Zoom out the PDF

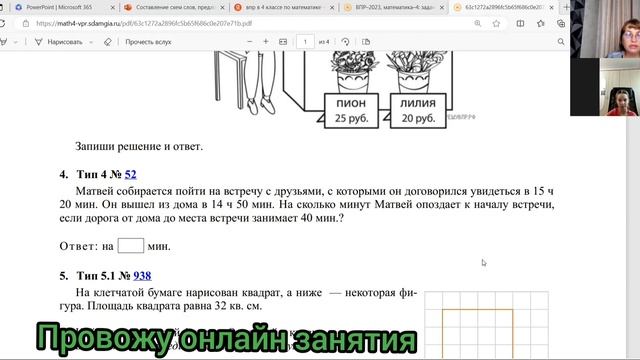(250, 42)
